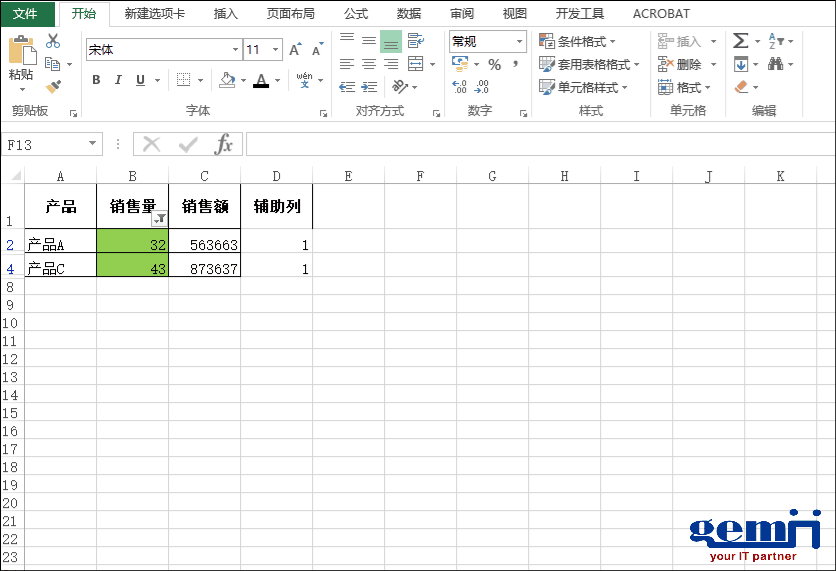The height and width of the screenshot is (571, 836).
Task: Click the confirm checkmark formula button
Action: (188, 144)
